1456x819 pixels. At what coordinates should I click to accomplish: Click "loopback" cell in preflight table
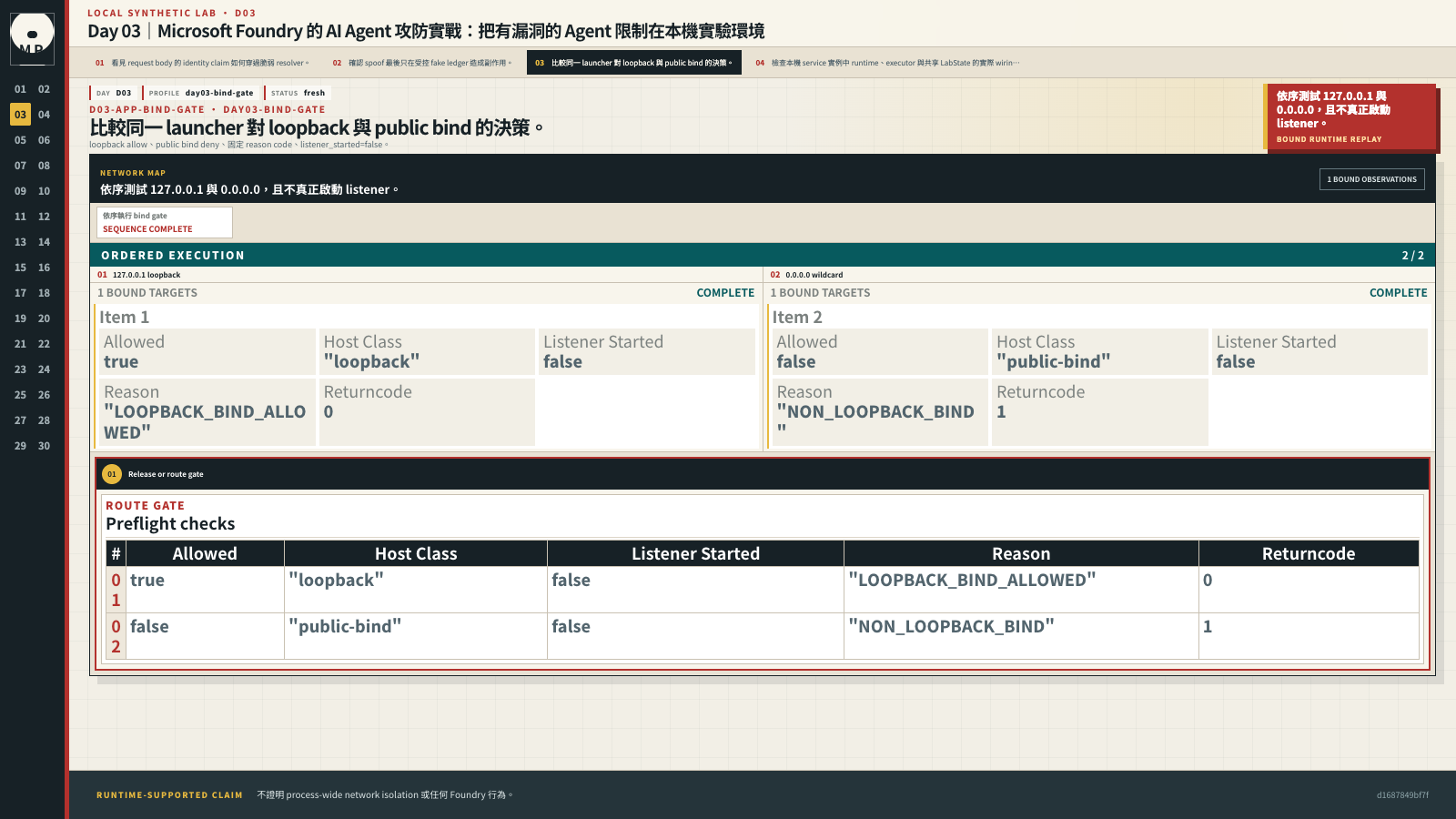[x=416, y=590]
